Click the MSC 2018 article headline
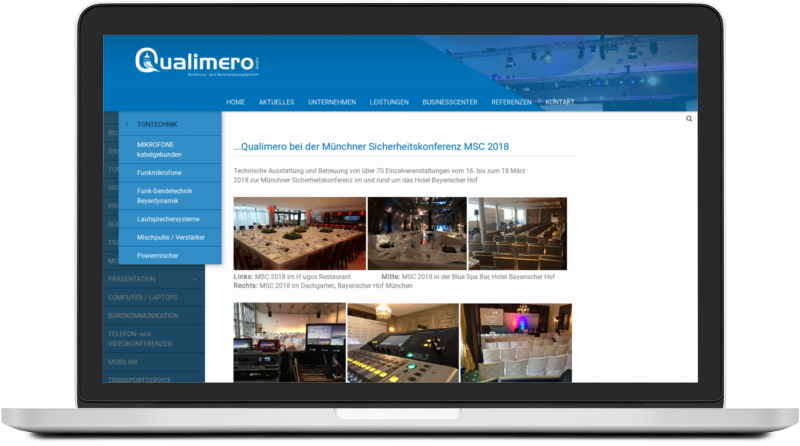 [371, 146]
